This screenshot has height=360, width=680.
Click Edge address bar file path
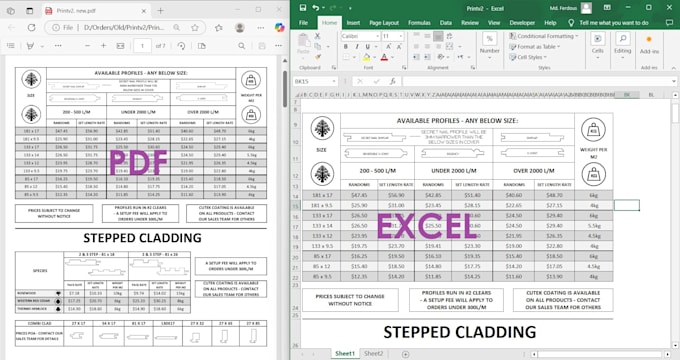click(124, 27)
